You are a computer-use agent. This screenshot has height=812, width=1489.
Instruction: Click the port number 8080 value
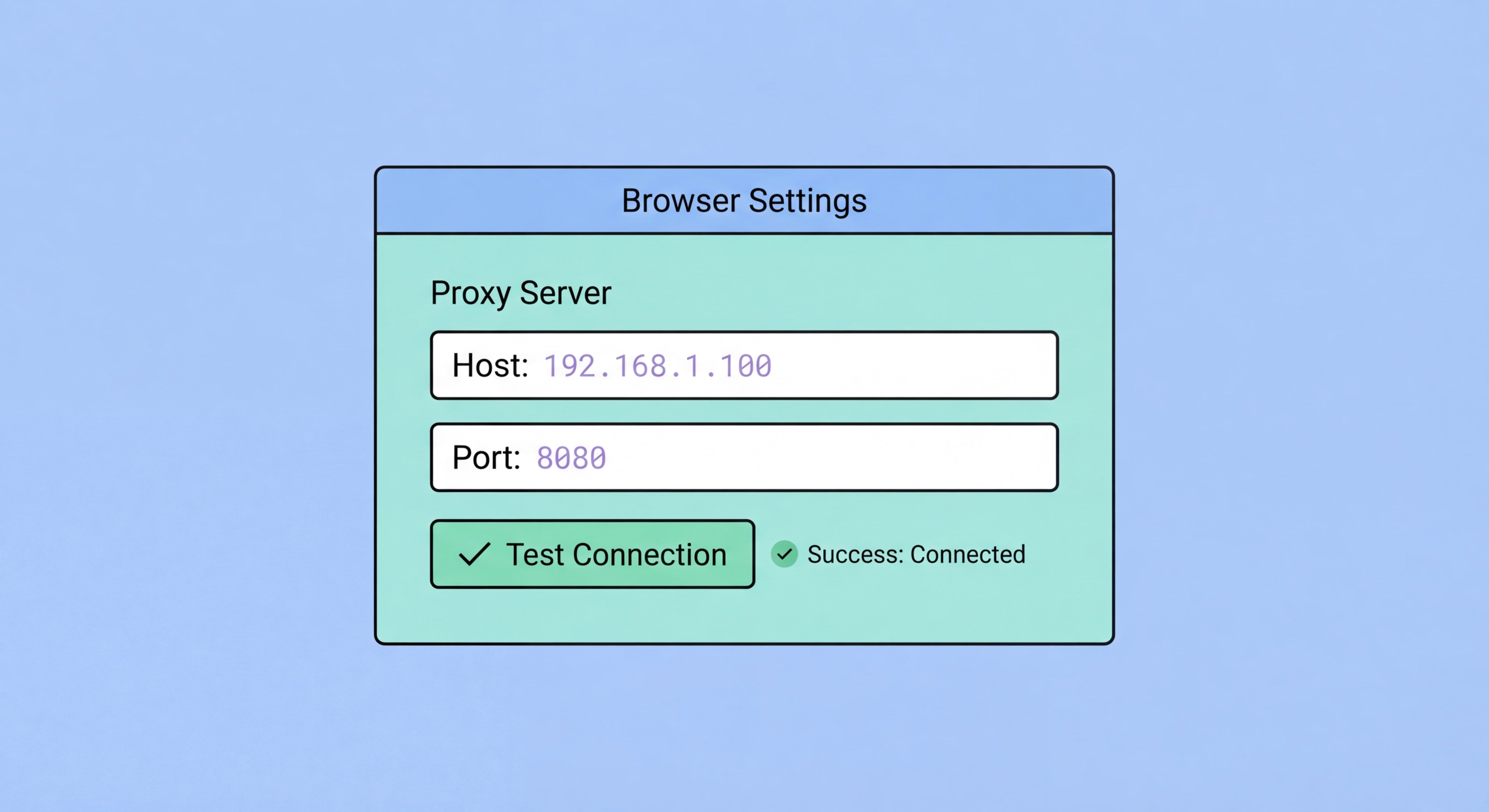pos(571,457)
